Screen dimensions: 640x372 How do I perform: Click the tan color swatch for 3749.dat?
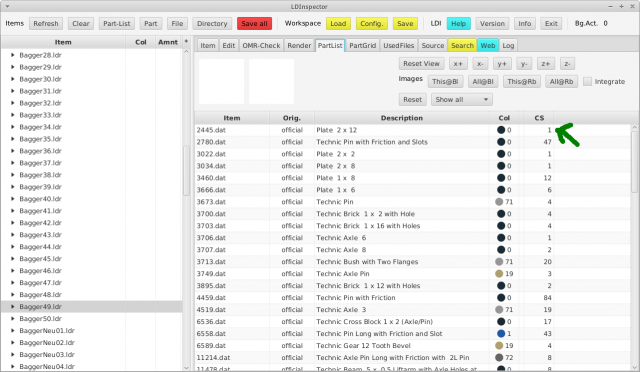499,274
